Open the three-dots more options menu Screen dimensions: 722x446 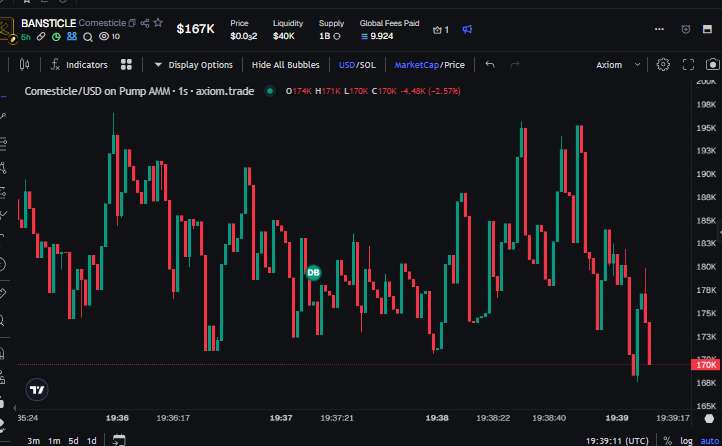(659, 29)
